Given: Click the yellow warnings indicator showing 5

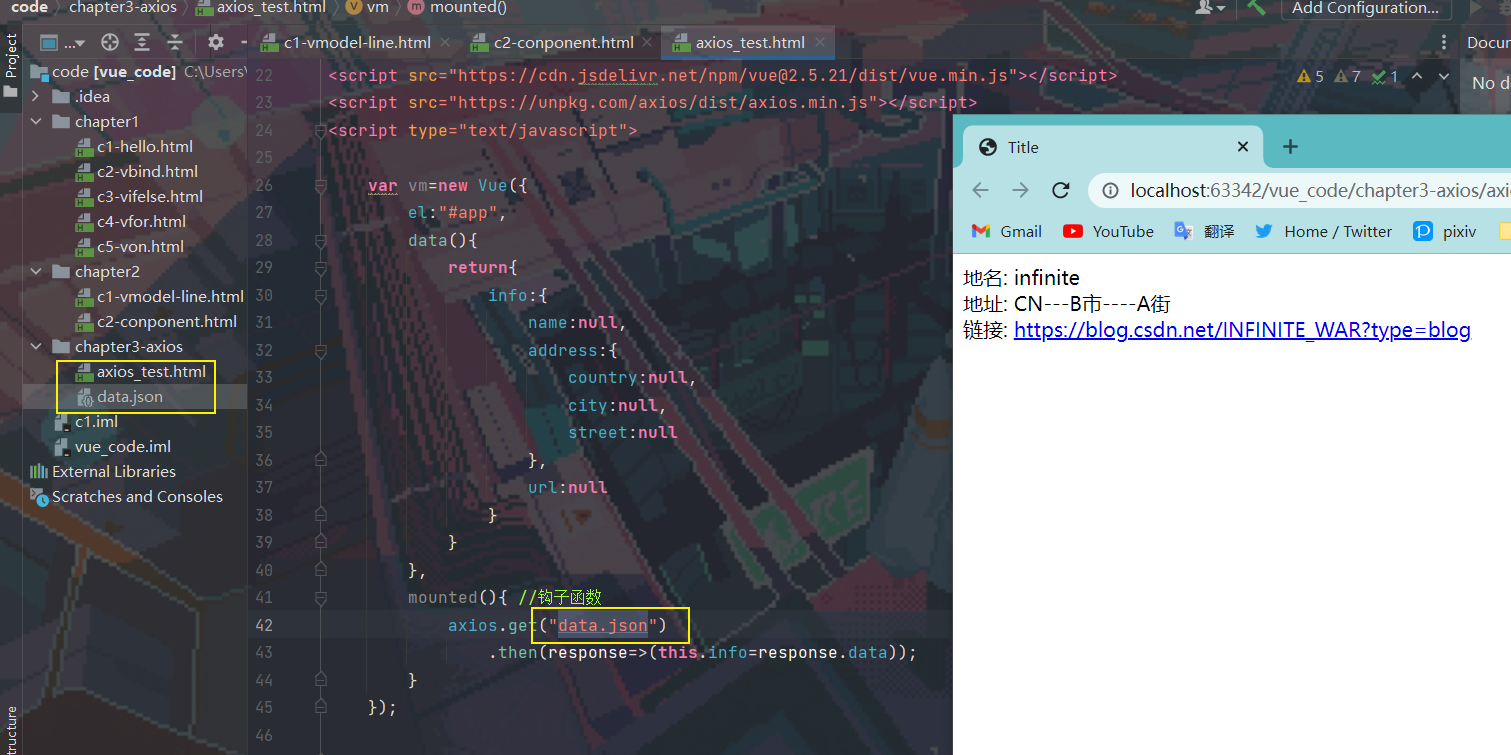Looking at the screenshot, I should [1310, 76].
